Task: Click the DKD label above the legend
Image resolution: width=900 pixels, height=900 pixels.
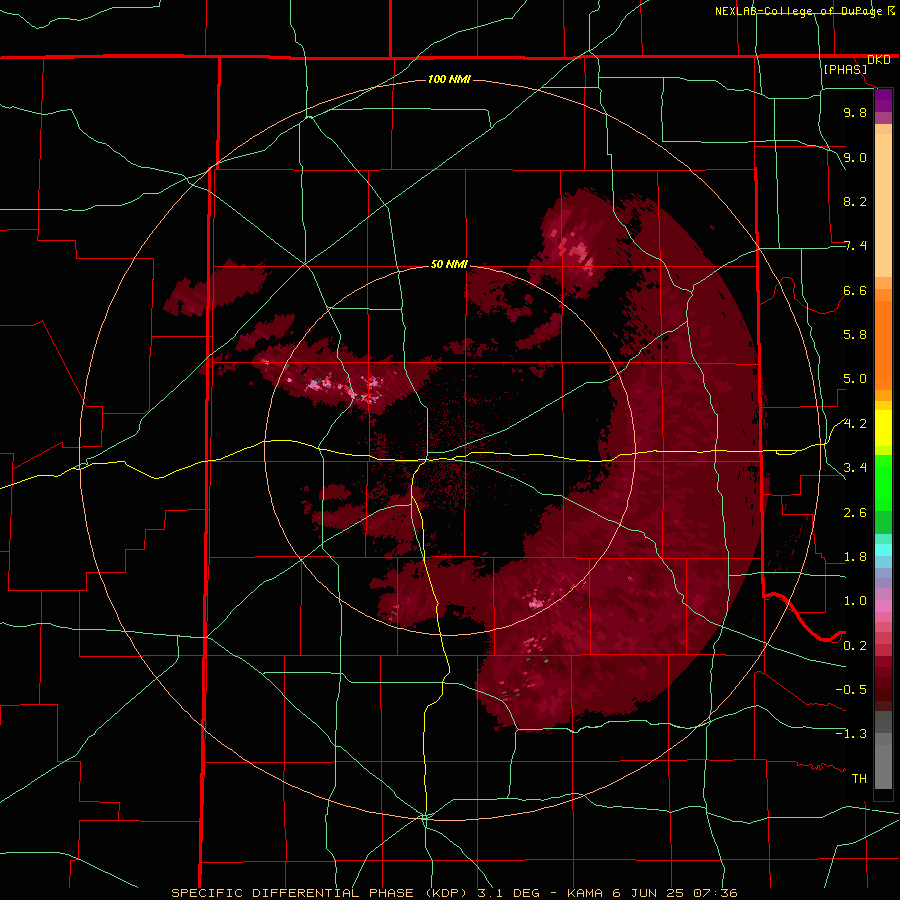Action: (879, 60)
